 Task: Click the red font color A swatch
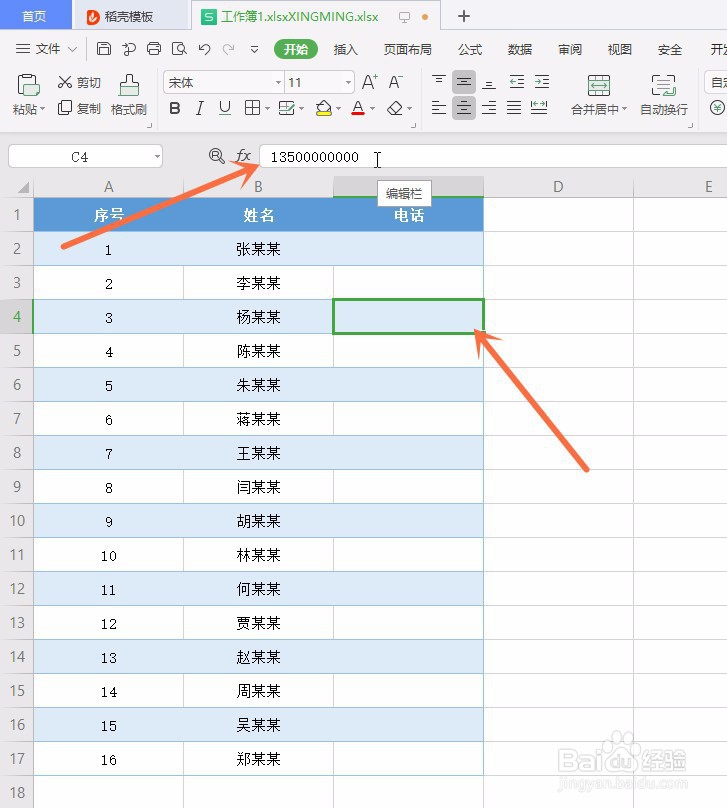point(358,108)
